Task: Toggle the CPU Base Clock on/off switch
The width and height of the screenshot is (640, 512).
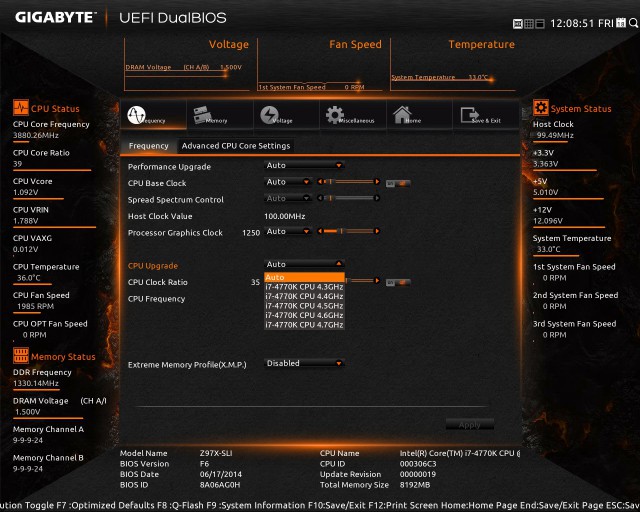Action: 398,184
